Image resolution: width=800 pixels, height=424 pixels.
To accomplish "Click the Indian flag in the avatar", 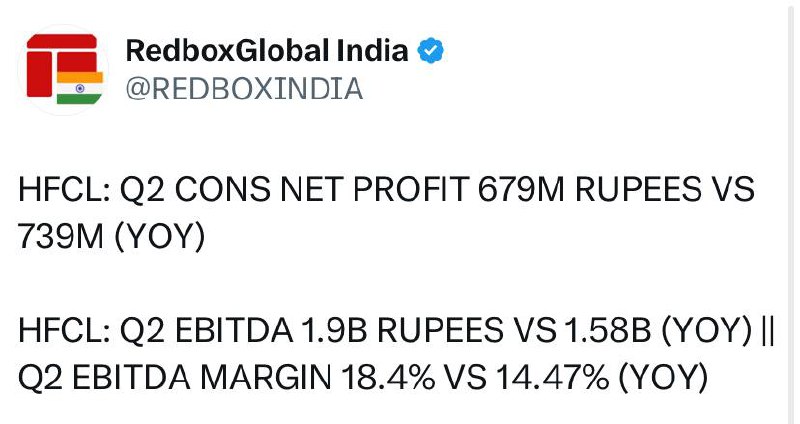I will (x=80, y=86).
